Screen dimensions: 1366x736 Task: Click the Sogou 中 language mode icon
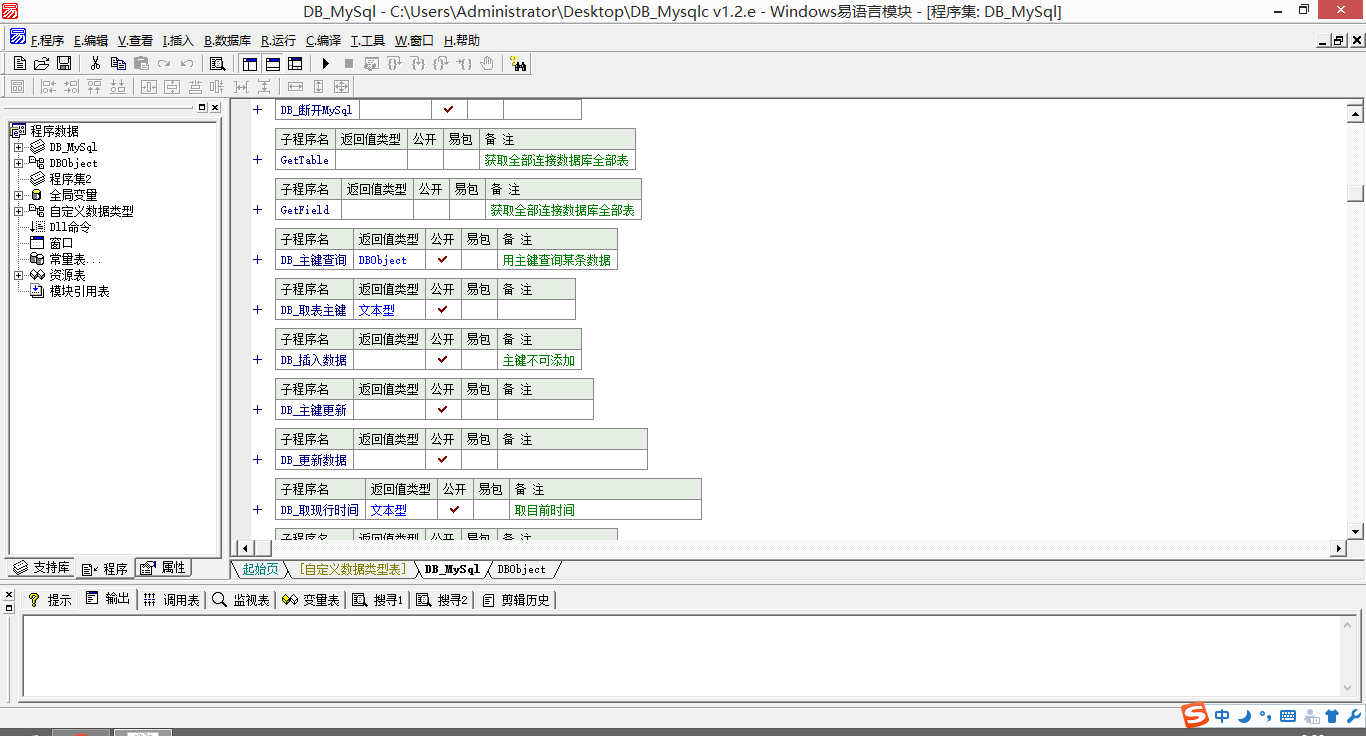coord(1222,716)
